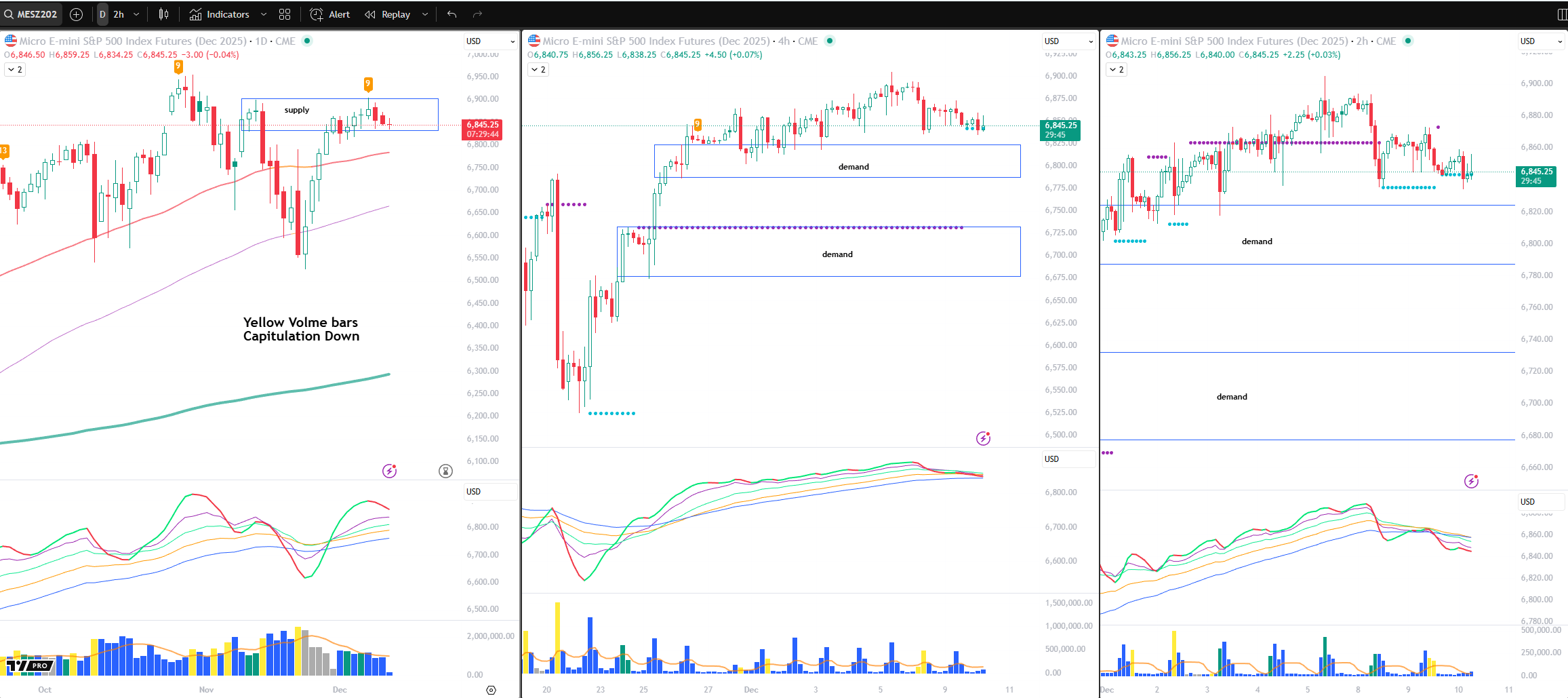Screen dimensions: 1568x698
Task: Open the layout setup icon at top right
Action: point(1562,14)
